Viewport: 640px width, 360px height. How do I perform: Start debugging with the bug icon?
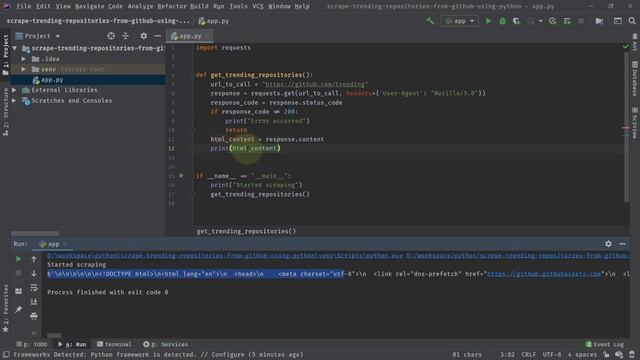click(x=502, y=21)
